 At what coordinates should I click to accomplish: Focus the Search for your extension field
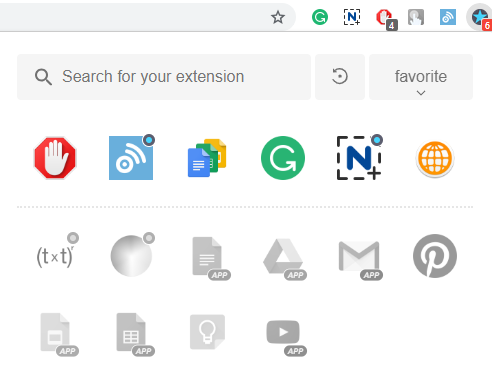point(164,77)
